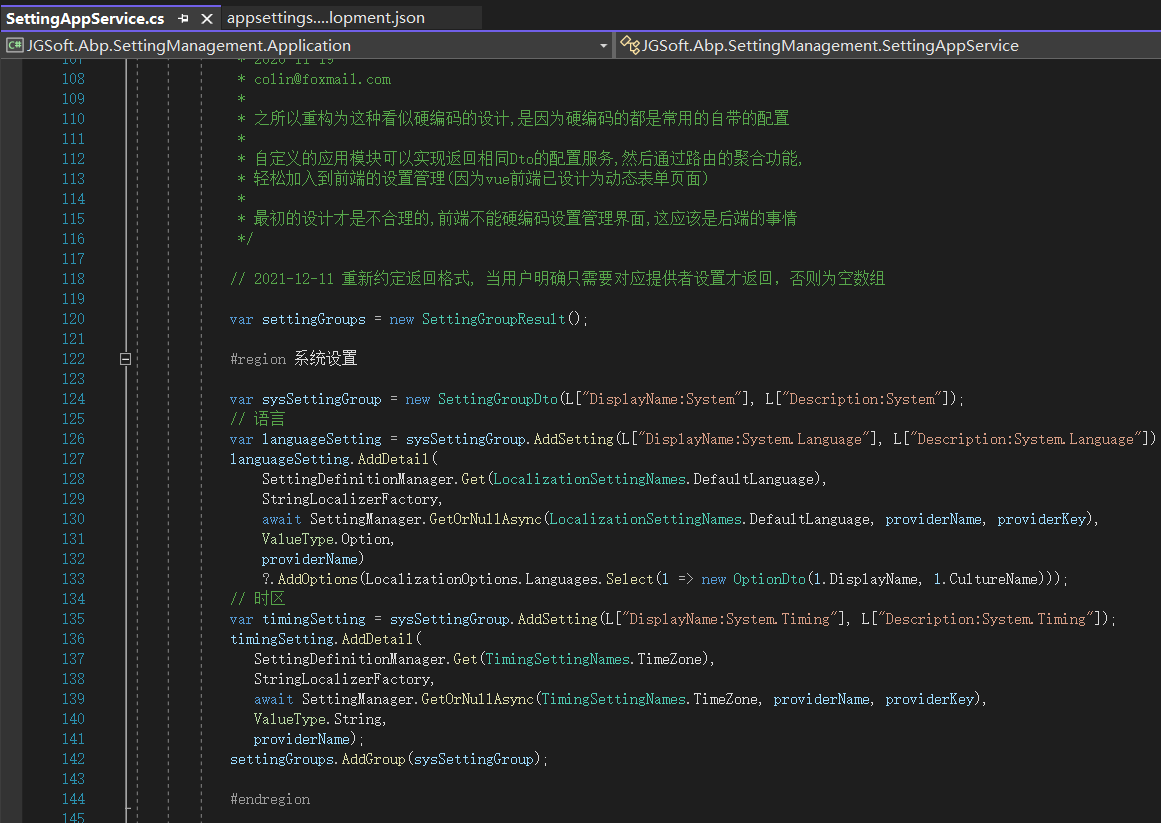
Task: Click the C# project icon in navigation bar
Action: pos(14,46)
